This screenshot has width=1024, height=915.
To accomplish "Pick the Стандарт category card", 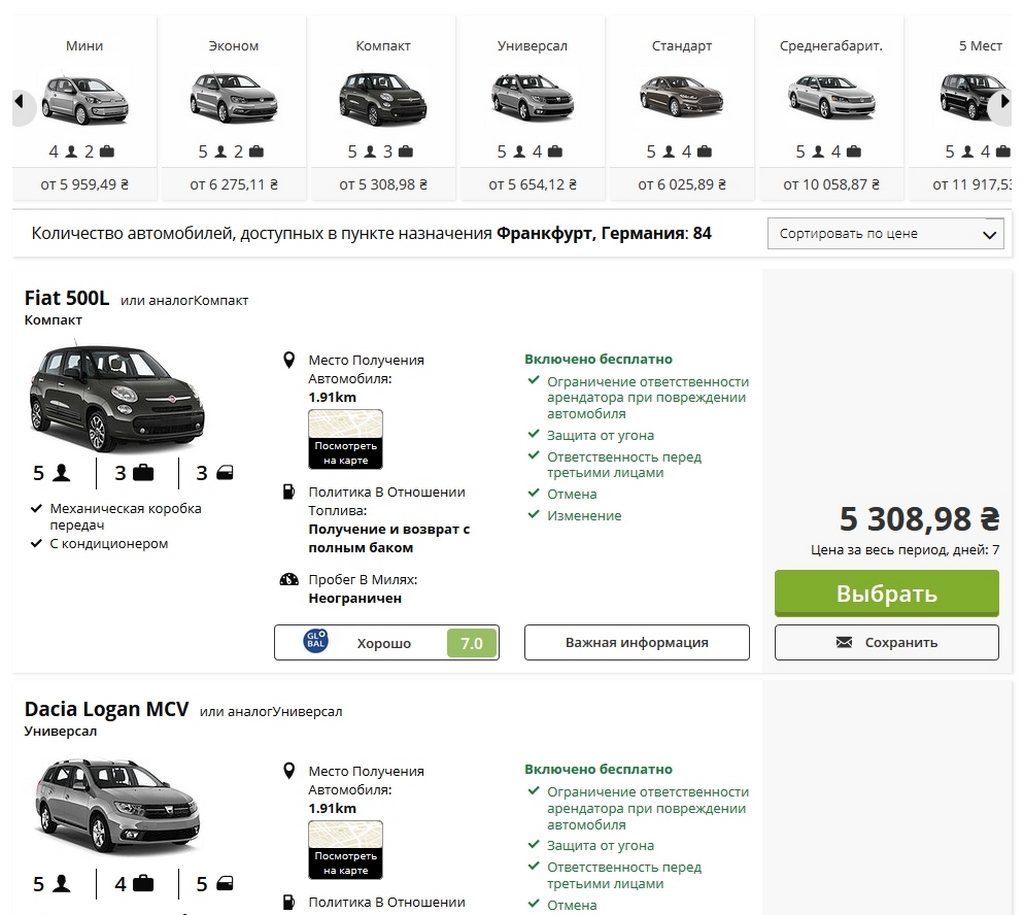I will 682,108.
